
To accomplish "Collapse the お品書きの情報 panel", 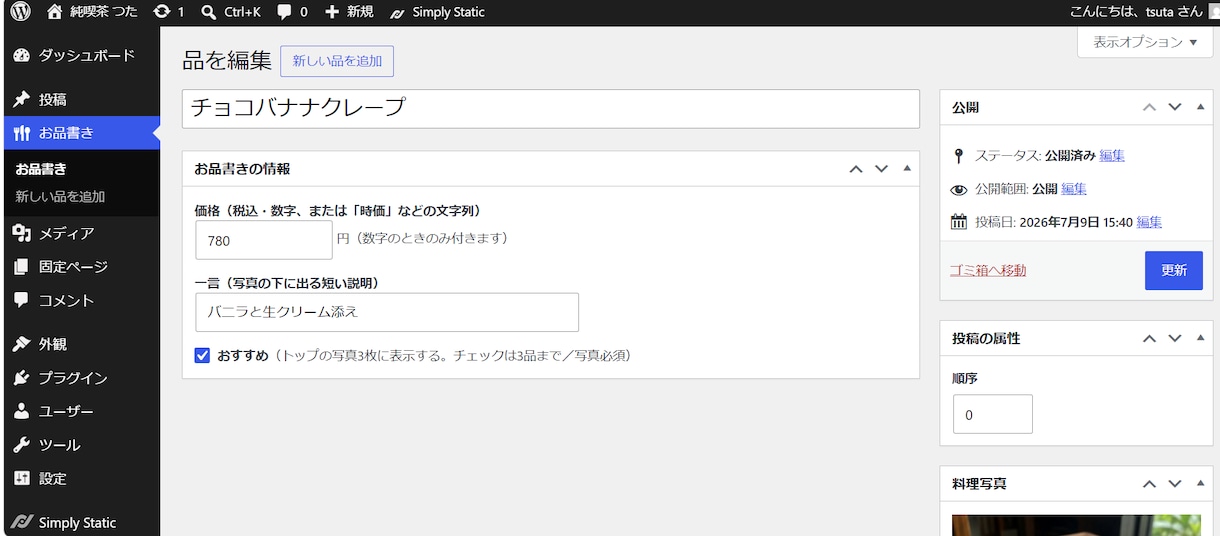I will point(906,168).
